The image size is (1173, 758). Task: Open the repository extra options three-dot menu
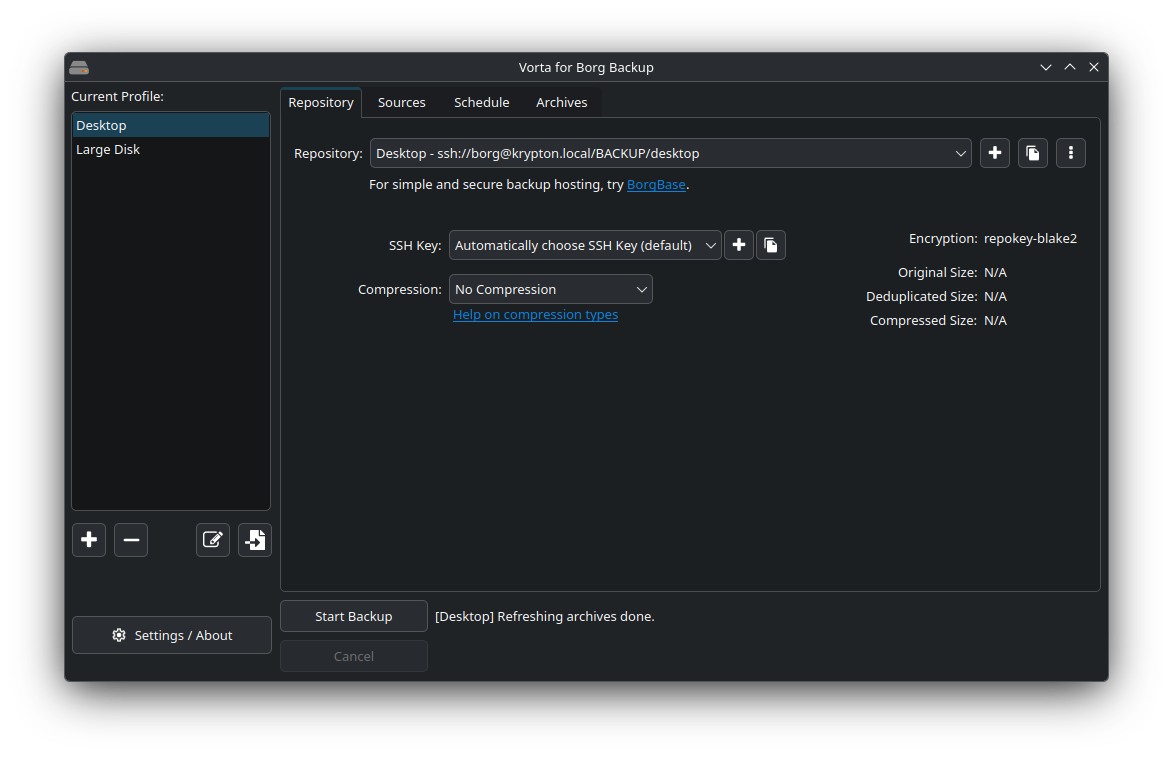coord(1070,152)
